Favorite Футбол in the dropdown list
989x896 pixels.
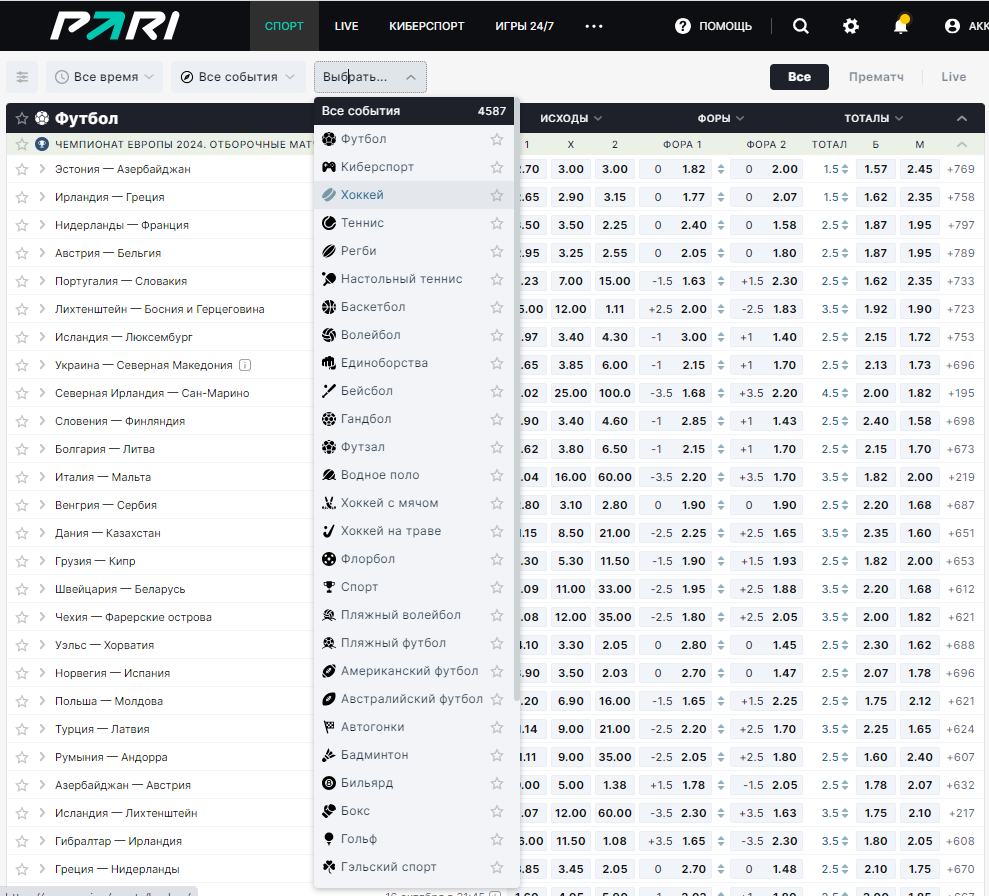tap(497, 139)
